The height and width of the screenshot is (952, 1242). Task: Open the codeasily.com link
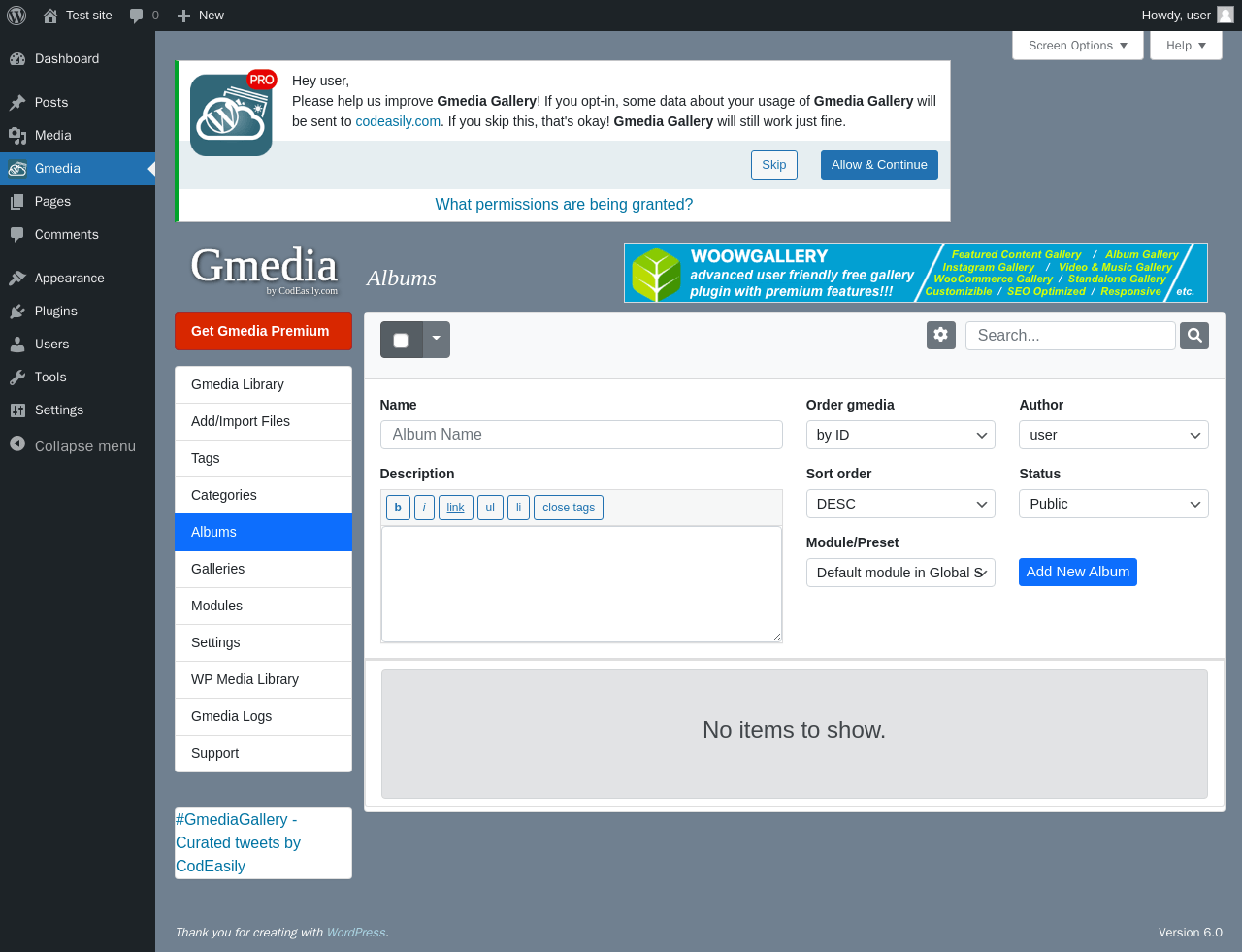398,121
